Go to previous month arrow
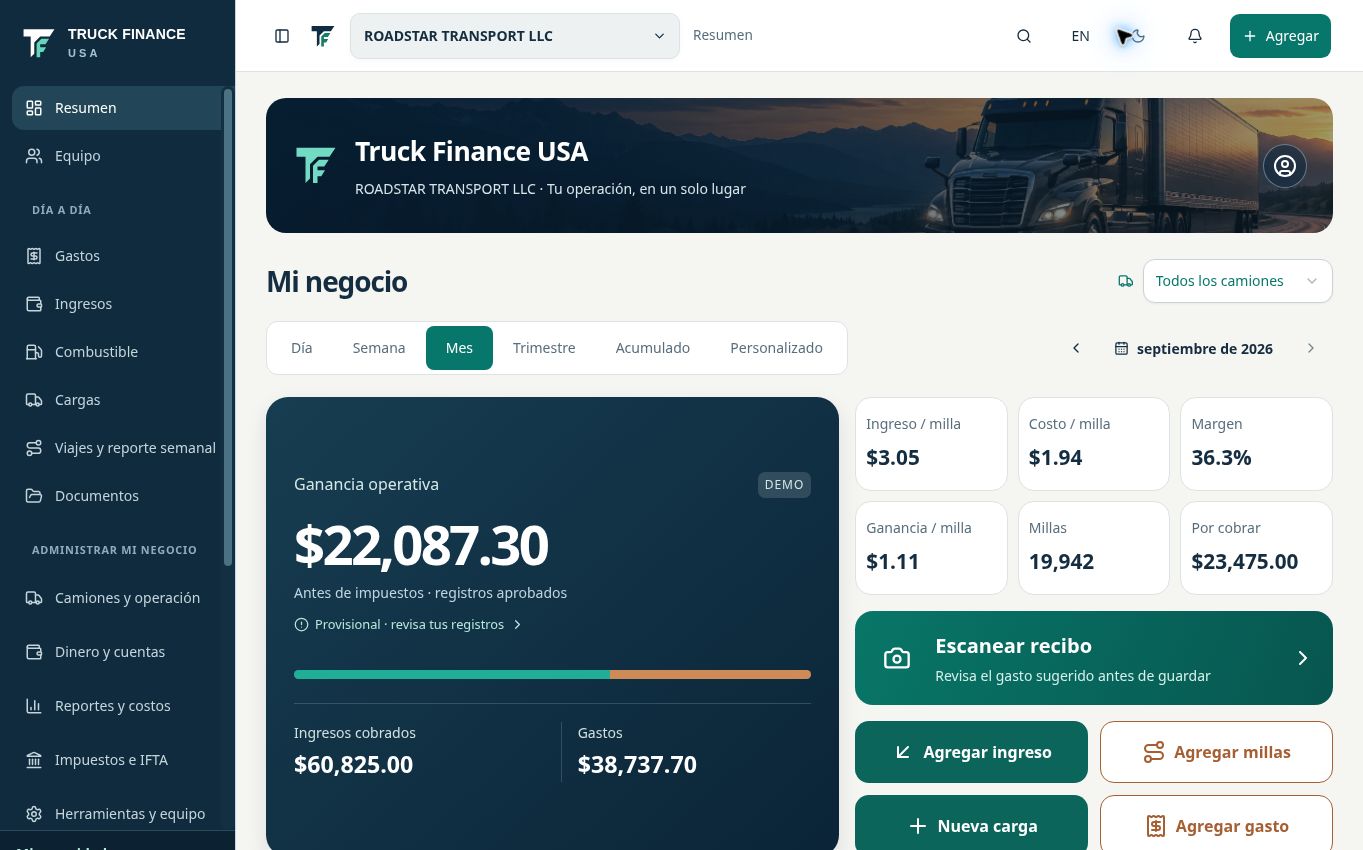The height and width of the screenshot is (850, 1363). (1076, 349)
